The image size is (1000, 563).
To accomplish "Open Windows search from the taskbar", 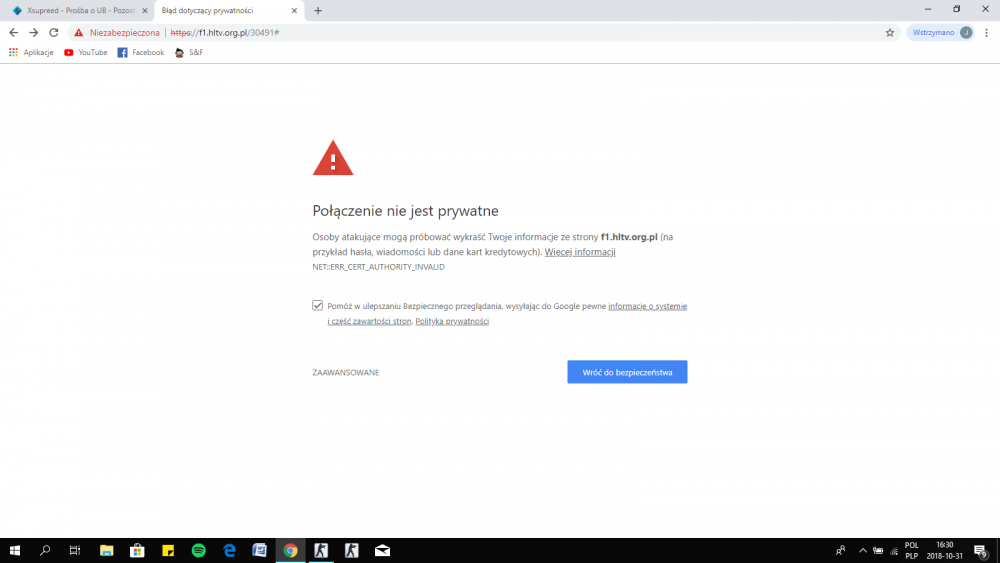I will coord(45,550).
